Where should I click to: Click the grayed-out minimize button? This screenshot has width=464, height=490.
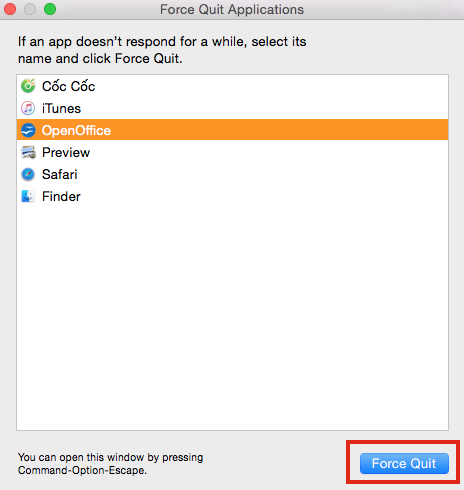pos(30,9)
